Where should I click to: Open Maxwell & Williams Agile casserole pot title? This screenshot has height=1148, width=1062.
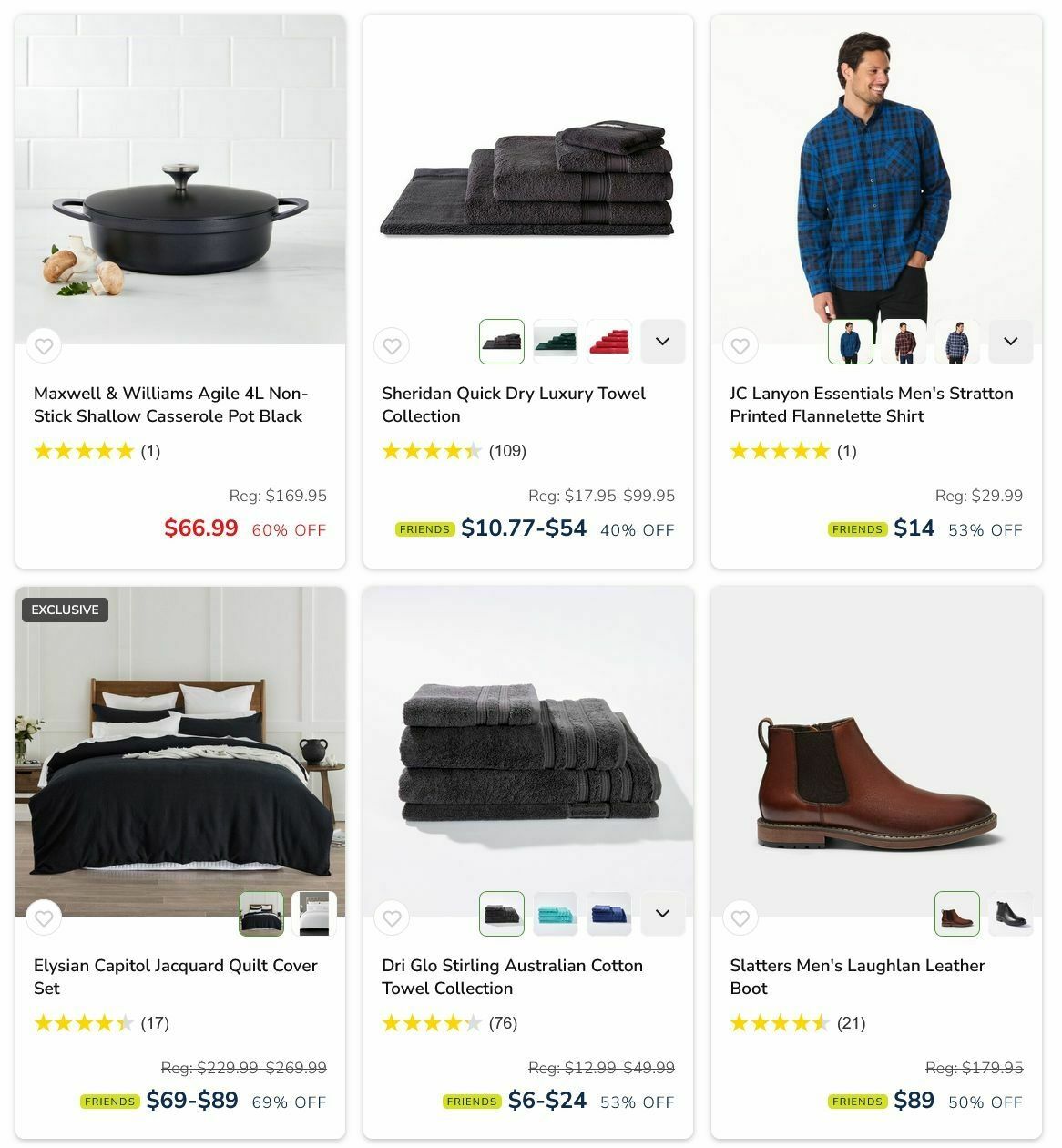(170, 405)
